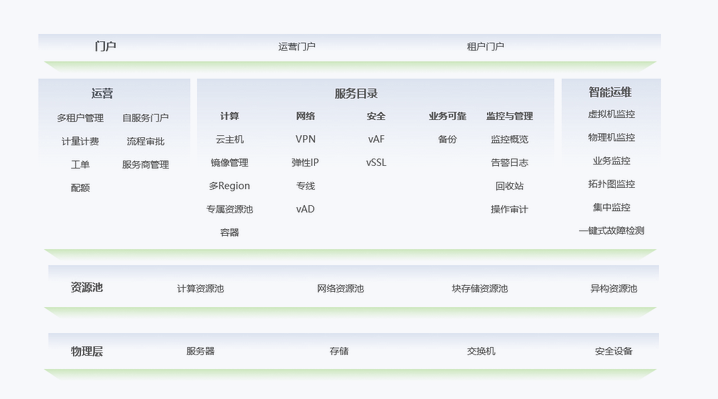Click 业务监控 item
Viewport: 718px width, 399px height.
click(611, 160)
